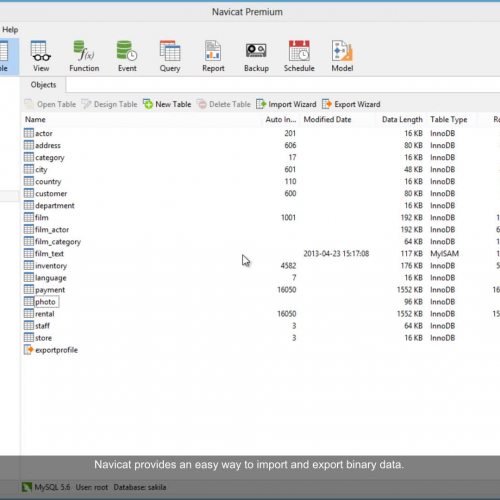Click the modified date 2013-04-23 15:17:08
Image resolution: width=500 pixels, height=500 pixels.
[336, 254]
